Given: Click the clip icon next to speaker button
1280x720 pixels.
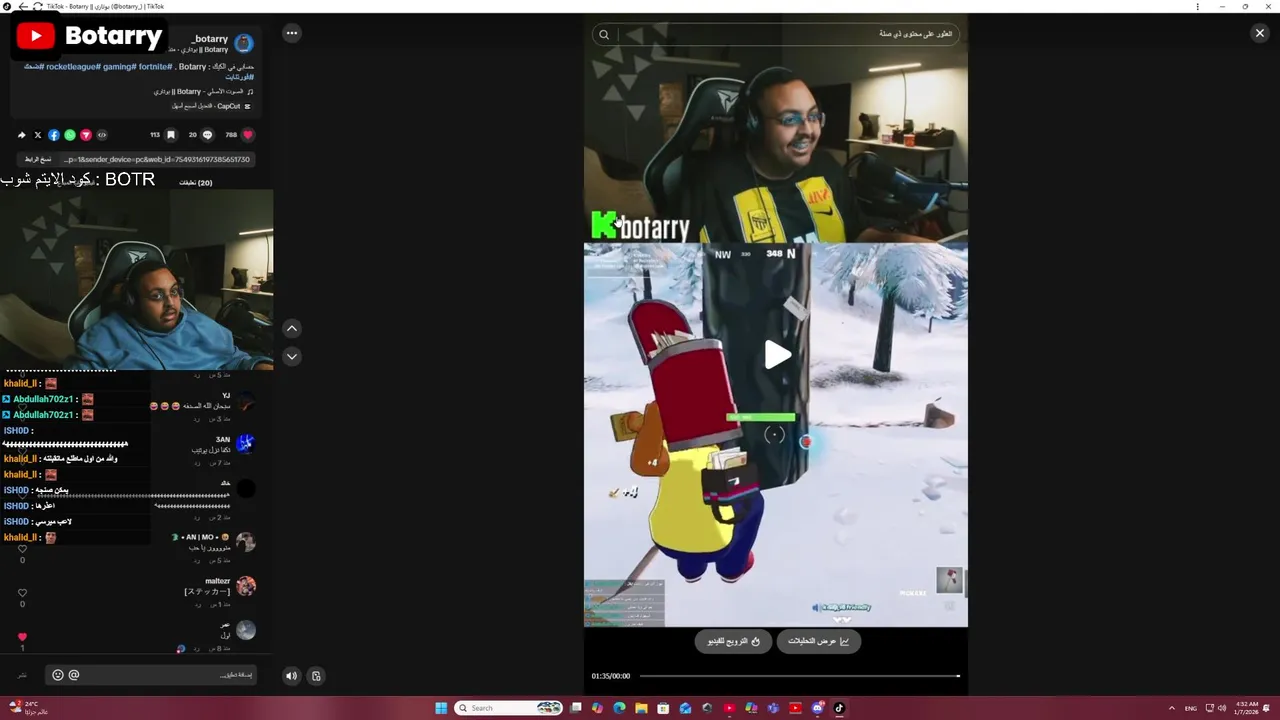Looking at the screenshot, I should tap(316, 676).
